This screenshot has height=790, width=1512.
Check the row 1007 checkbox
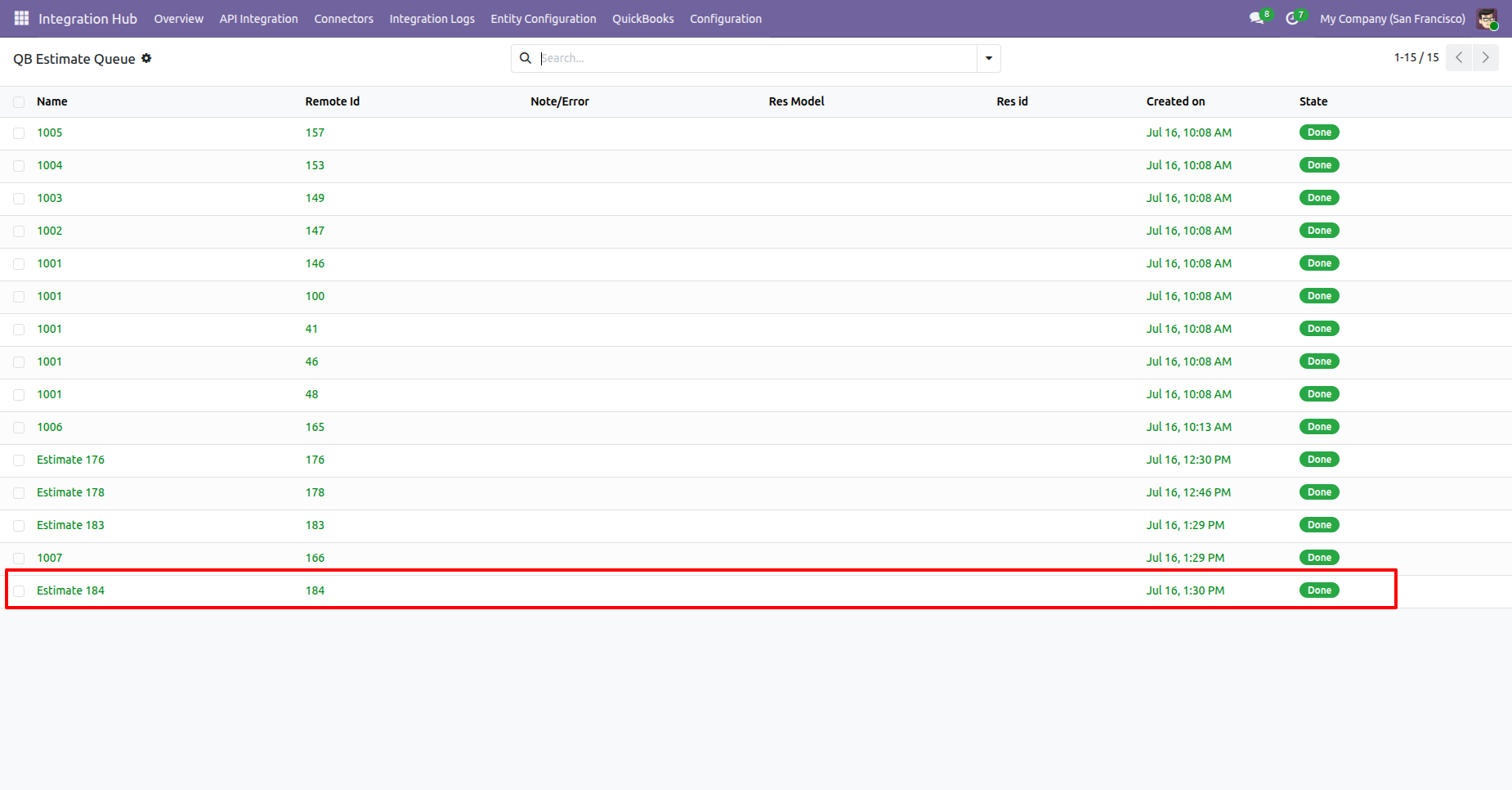coord(19,559)
